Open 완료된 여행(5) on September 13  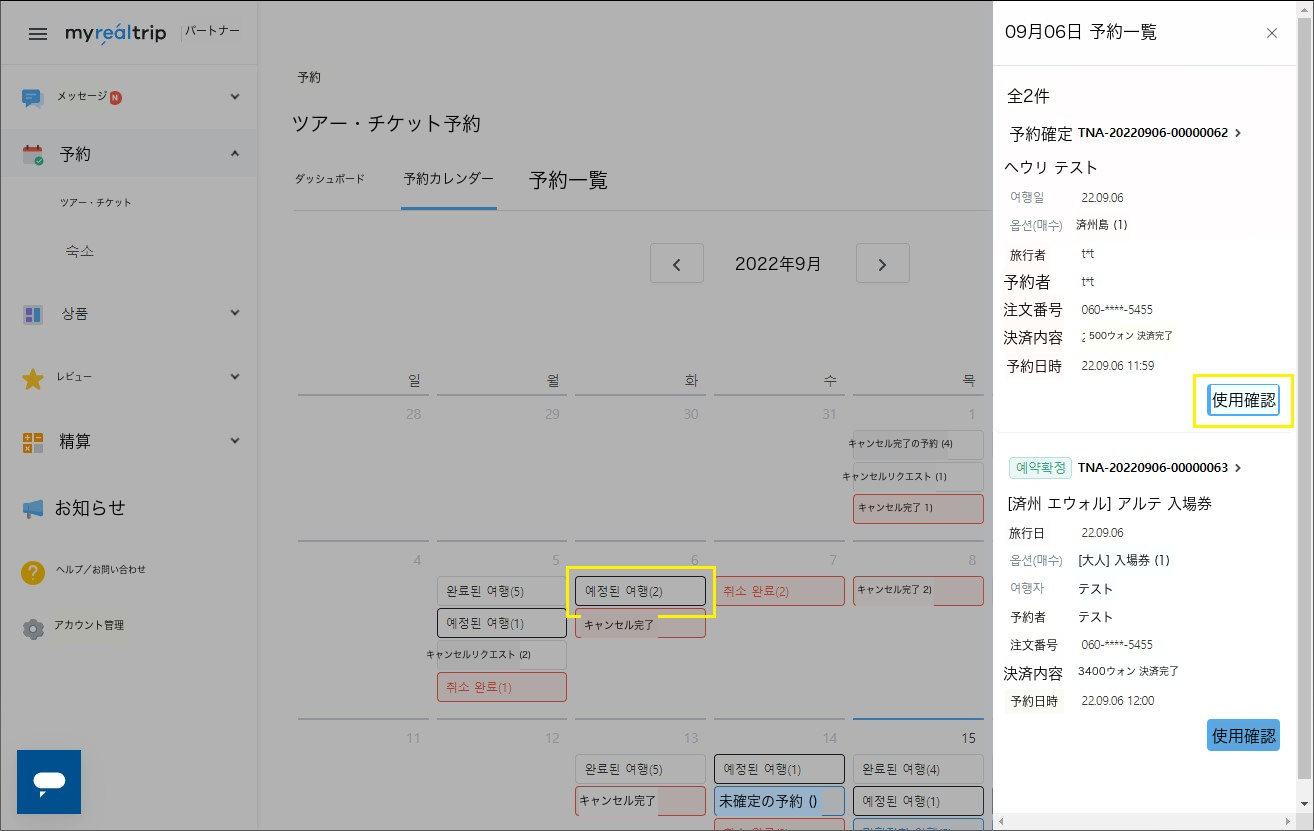click(641, 769)
